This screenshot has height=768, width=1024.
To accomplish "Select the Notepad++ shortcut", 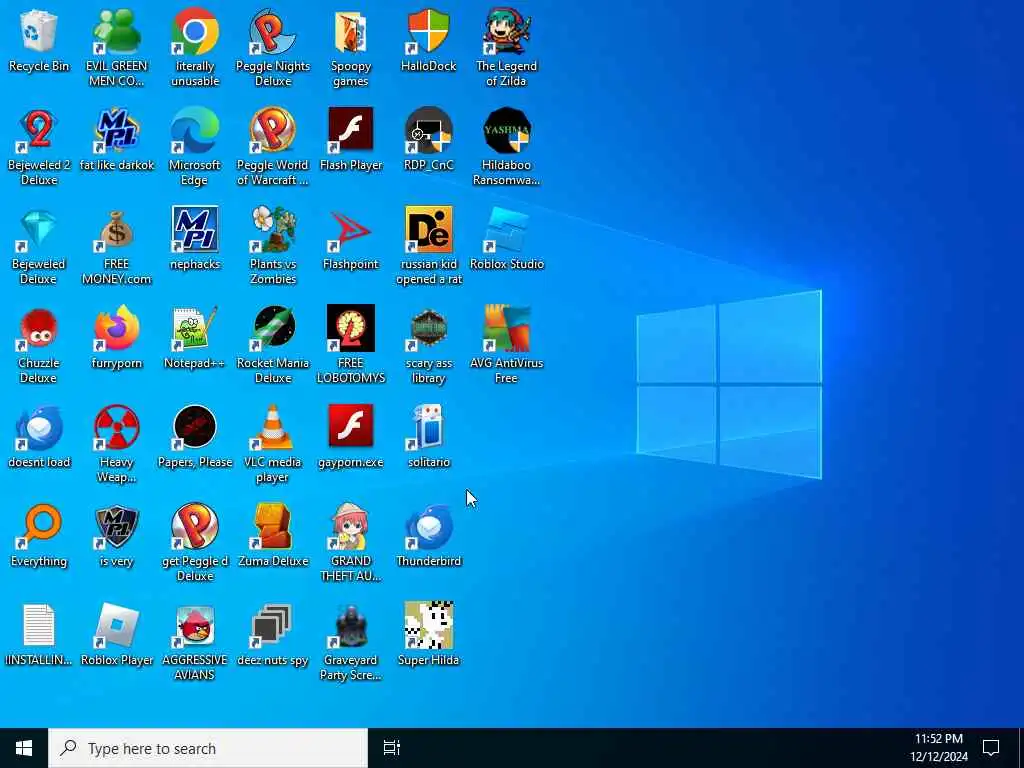I will pyautogui.click(x=195, y=328).
